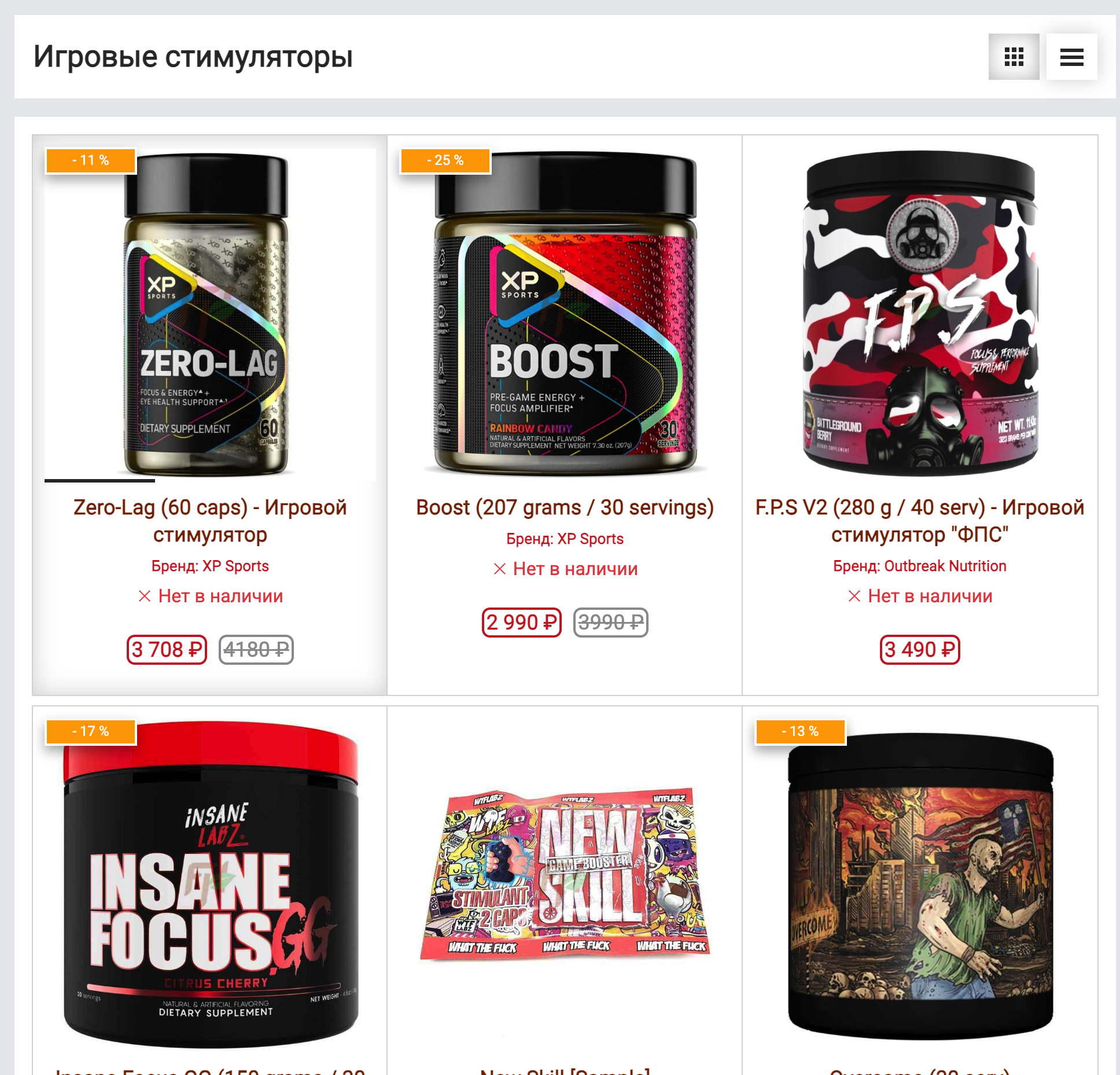Image resolution: width=1120 pixels, height=1075 pixels.
Task: Open Boost (207 grams / 30 servings) link
Action: [x=565, y=507]
